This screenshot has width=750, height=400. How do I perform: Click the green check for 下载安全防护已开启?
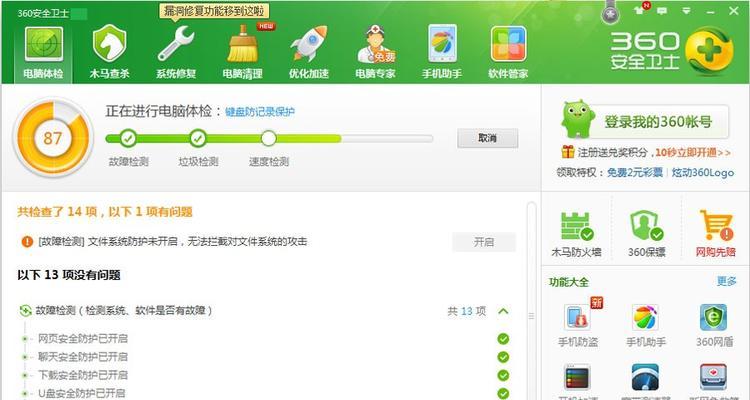point(503,375)
